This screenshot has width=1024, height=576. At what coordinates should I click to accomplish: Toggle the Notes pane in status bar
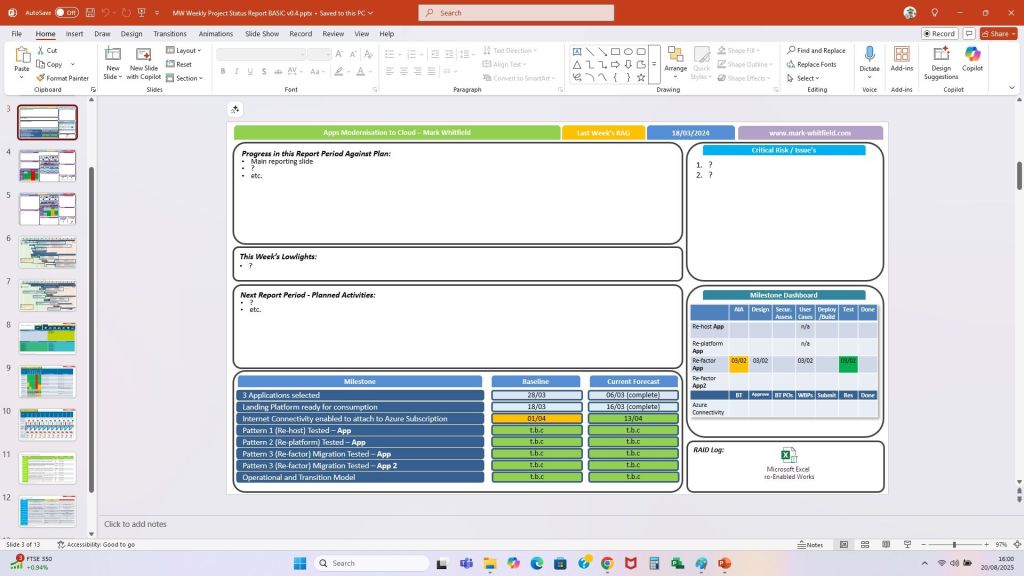[810, 545]
